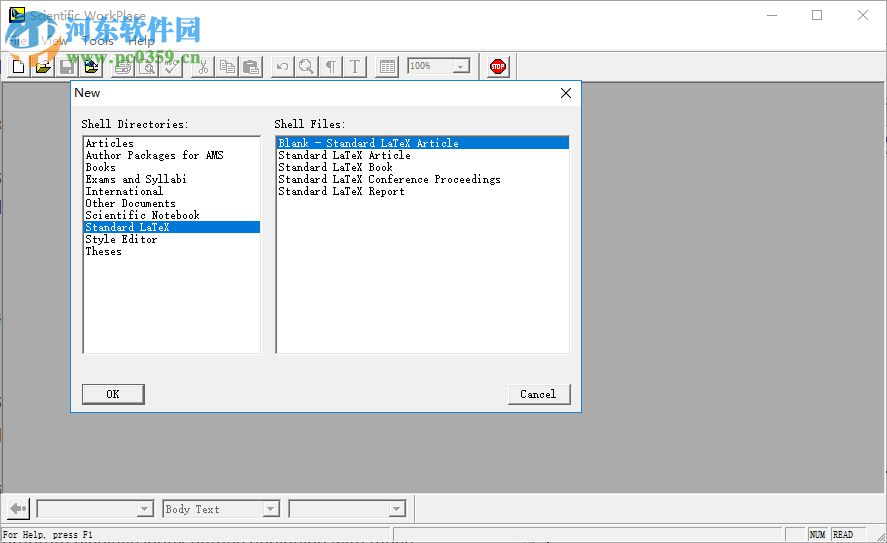Click the Save floppy disk icon

tap(67, 67)
